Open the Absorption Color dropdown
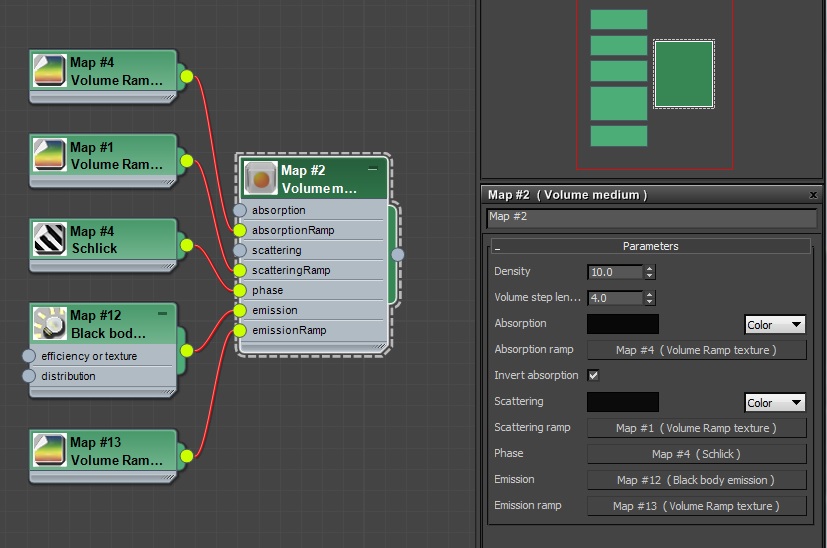Image resolution: width=827 pixels, height=548 pixels. click(775, 325)
